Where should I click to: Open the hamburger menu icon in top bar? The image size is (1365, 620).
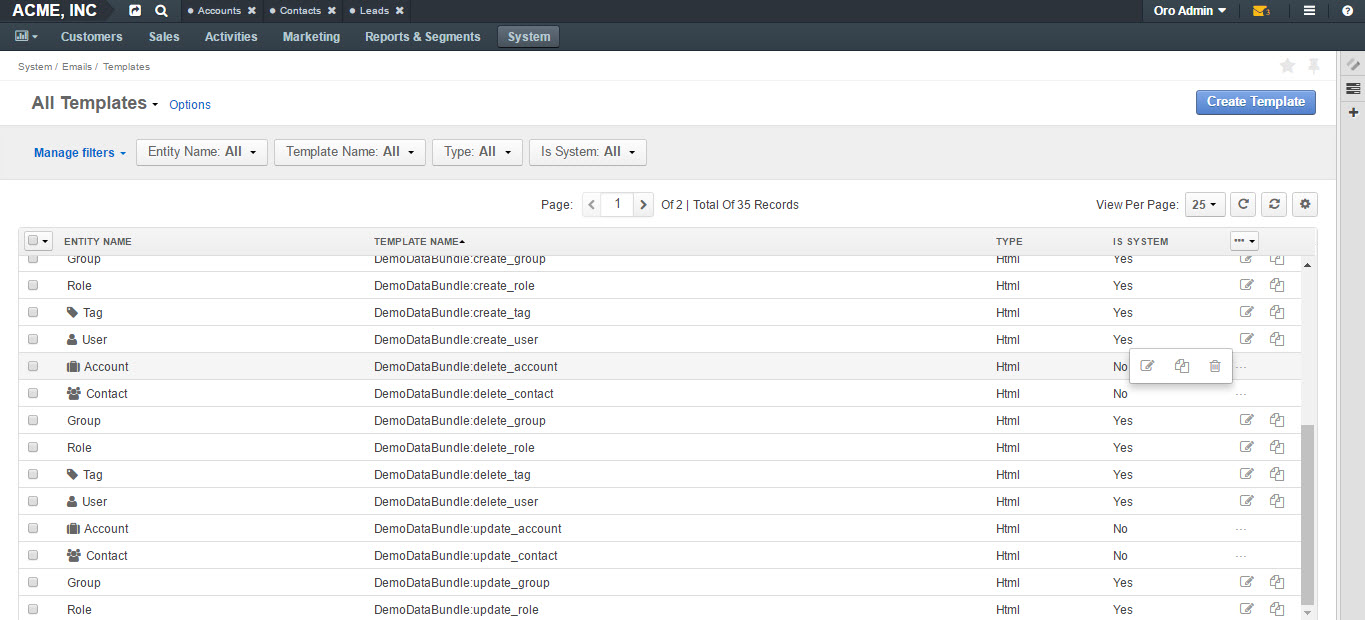click(x=1309, y=11)
